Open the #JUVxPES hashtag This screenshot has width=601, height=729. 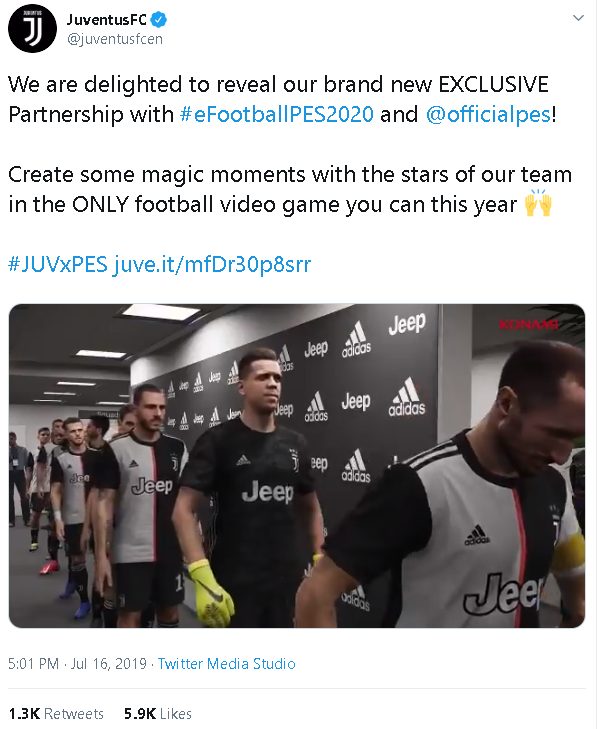click(x=58, y=264)
